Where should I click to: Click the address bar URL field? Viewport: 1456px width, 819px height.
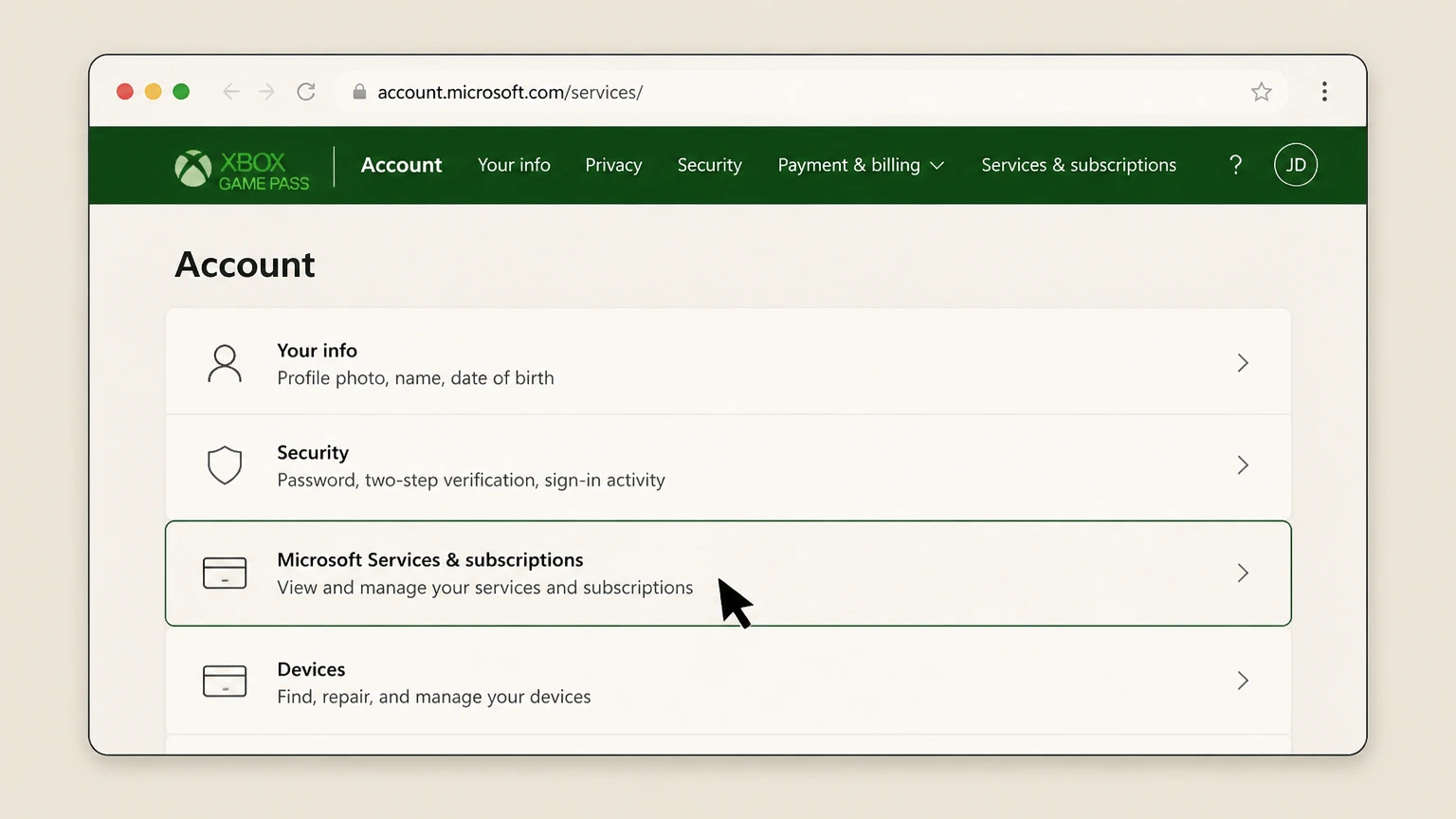click(x=811, y=92)
